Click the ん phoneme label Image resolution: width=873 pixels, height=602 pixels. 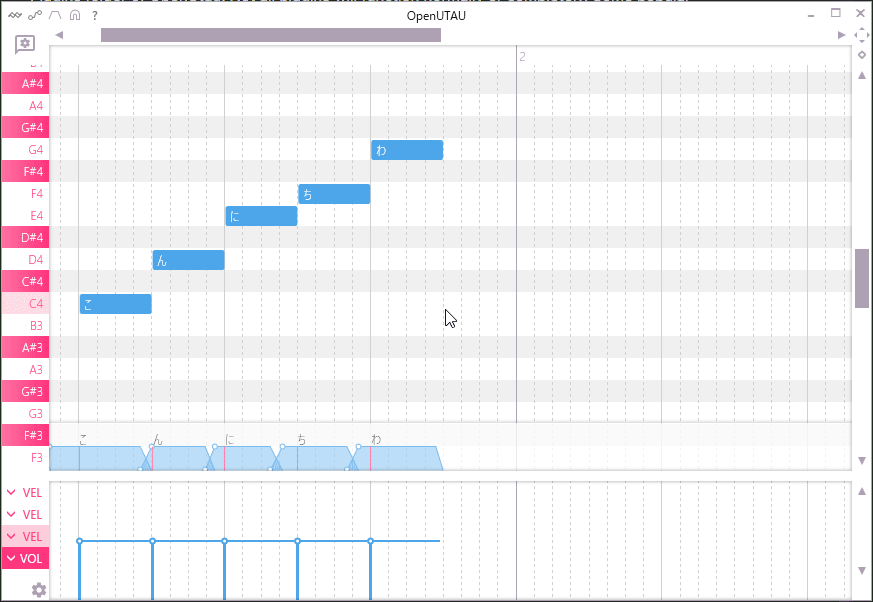click(x=158, y=439)
